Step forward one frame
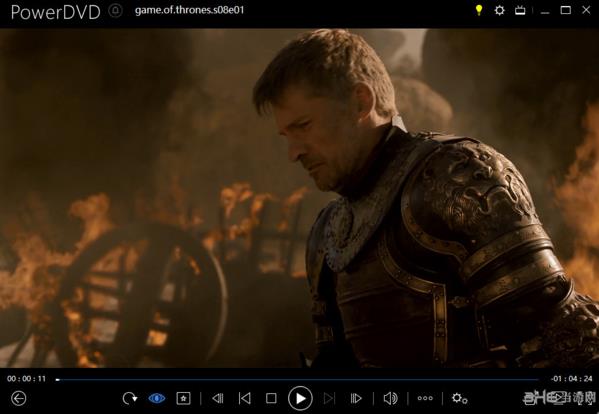This screenshot has width=599, height=414. point(356,398)
